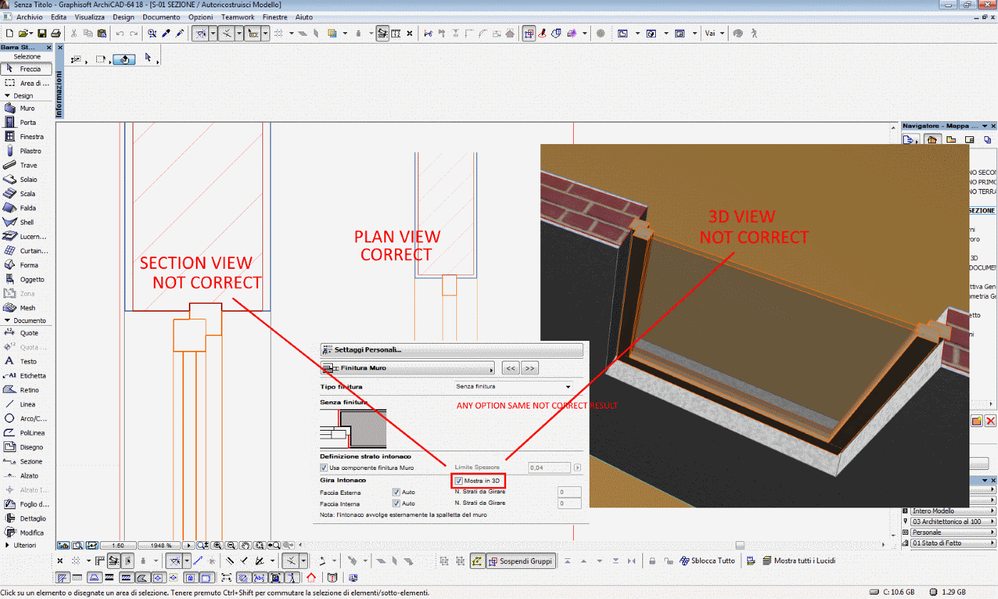Image resolution: width=998 pixels, height=599 pixels.
Task: Open the Vai navigation dropdown
Action: tap(714, 33)
